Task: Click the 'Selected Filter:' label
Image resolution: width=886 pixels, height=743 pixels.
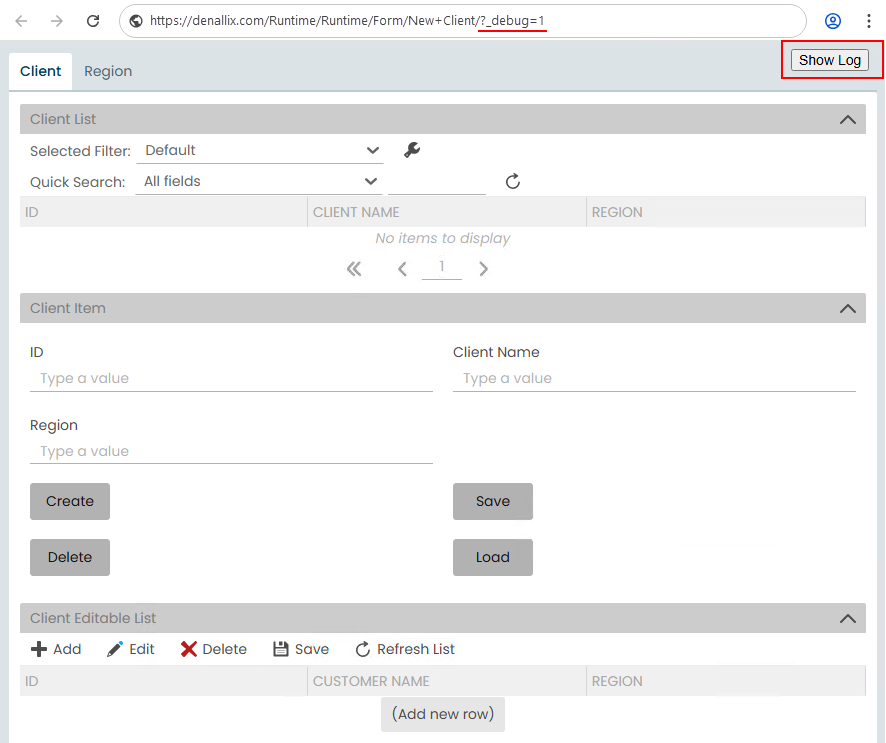Action: pos(80,151)
